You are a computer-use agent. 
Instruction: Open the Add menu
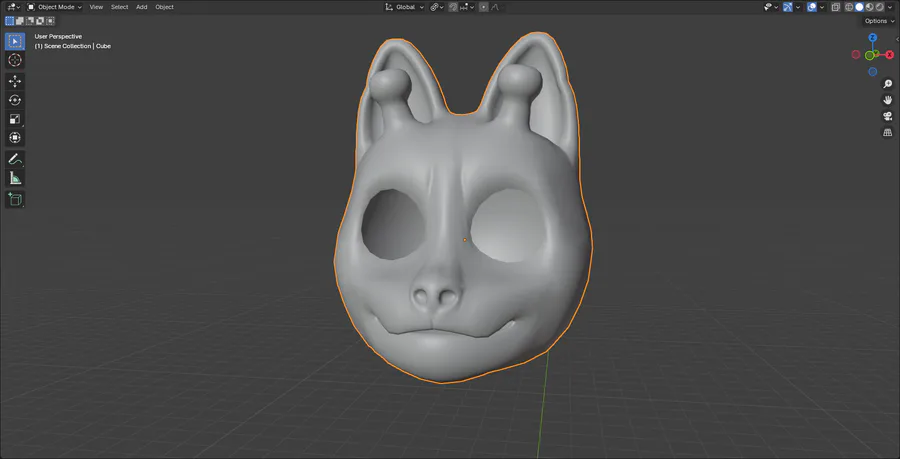pyautogui.click(x=141, y=7)
